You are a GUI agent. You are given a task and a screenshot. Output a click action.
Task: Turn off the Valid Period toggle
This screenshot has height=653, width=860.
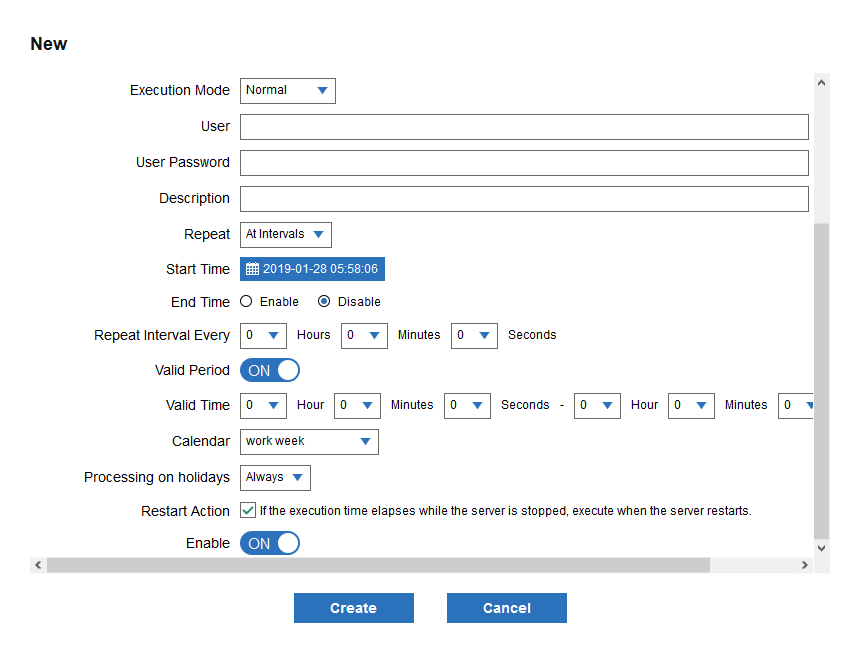click(x=269, y=370)
